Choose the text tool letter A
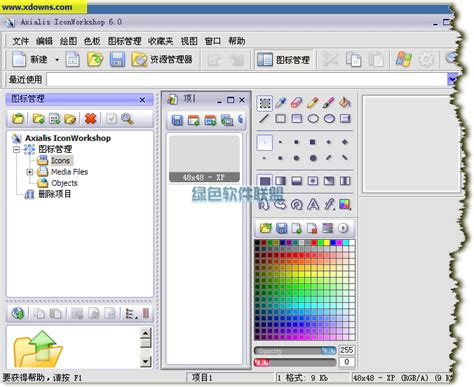This screenshot has width=474, height=387. [x=313, y=204]
